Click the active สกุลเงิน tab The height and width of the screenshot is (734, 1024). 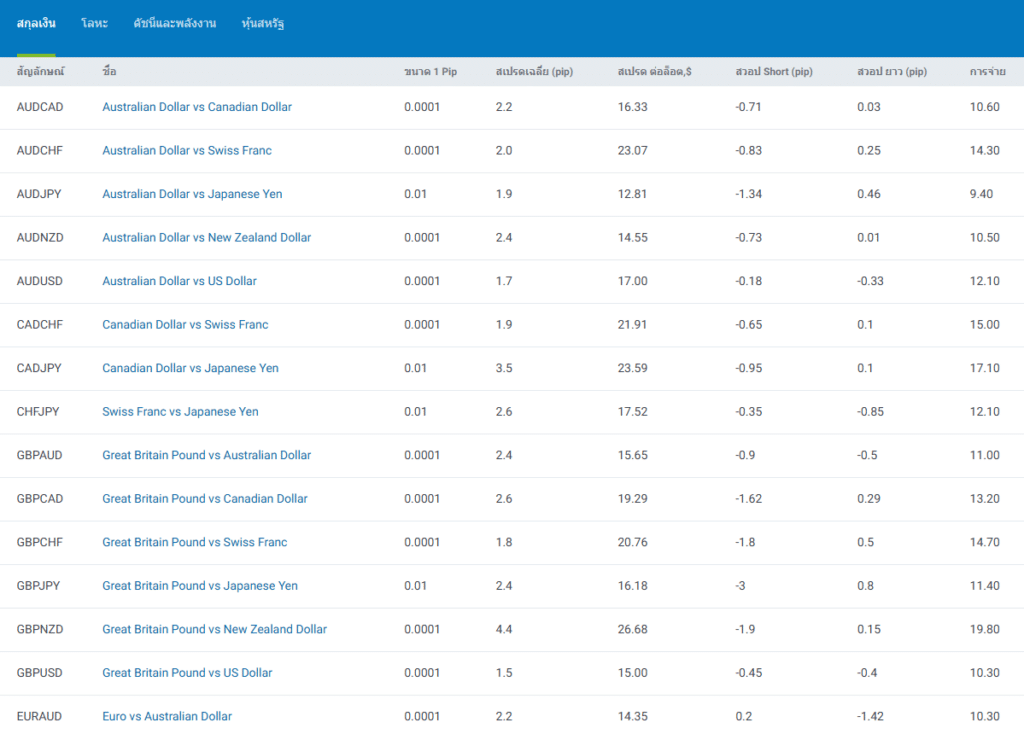pyautogui.click(x=36, y=23)
